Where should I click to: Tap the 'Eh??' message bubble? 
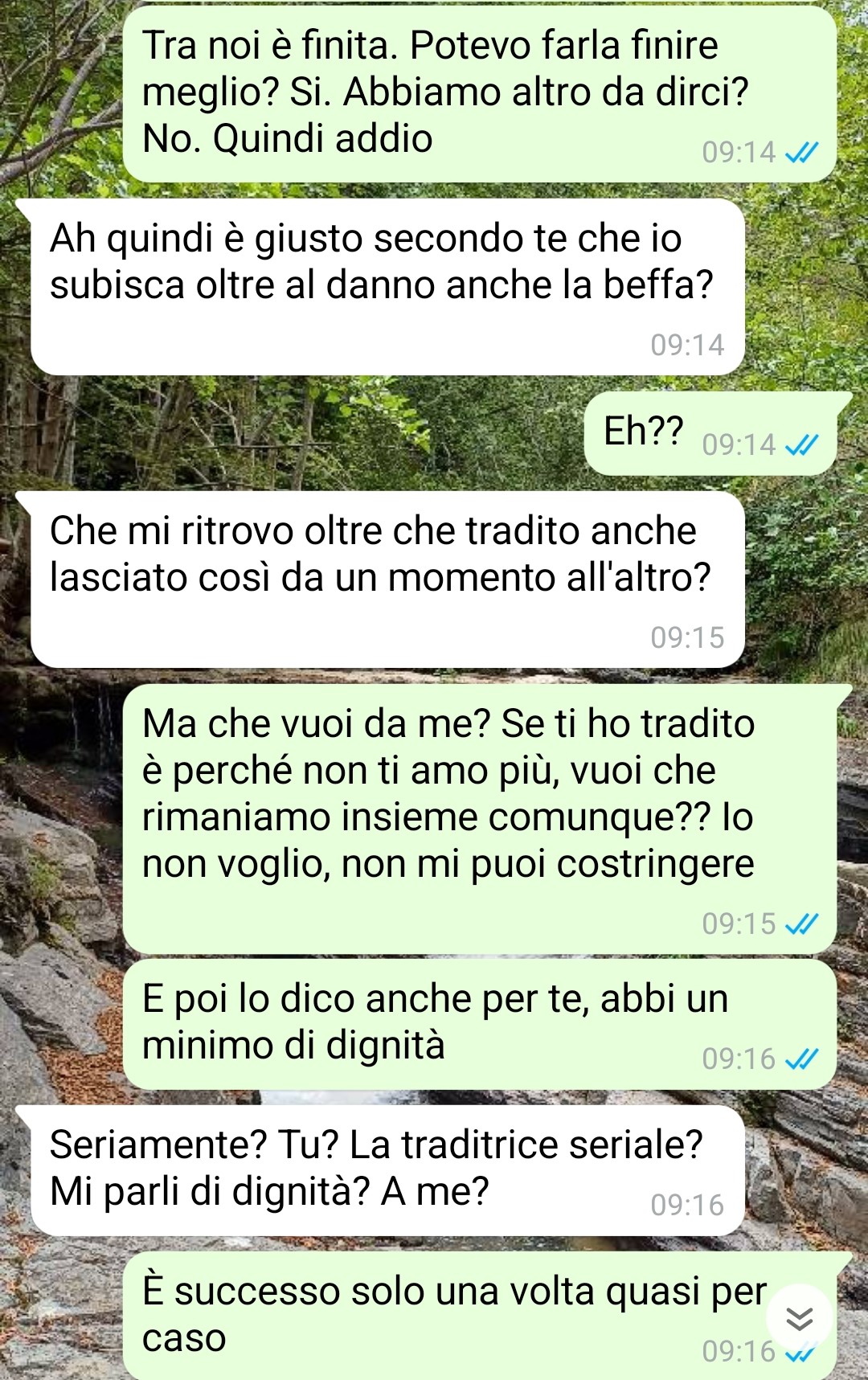710,433
